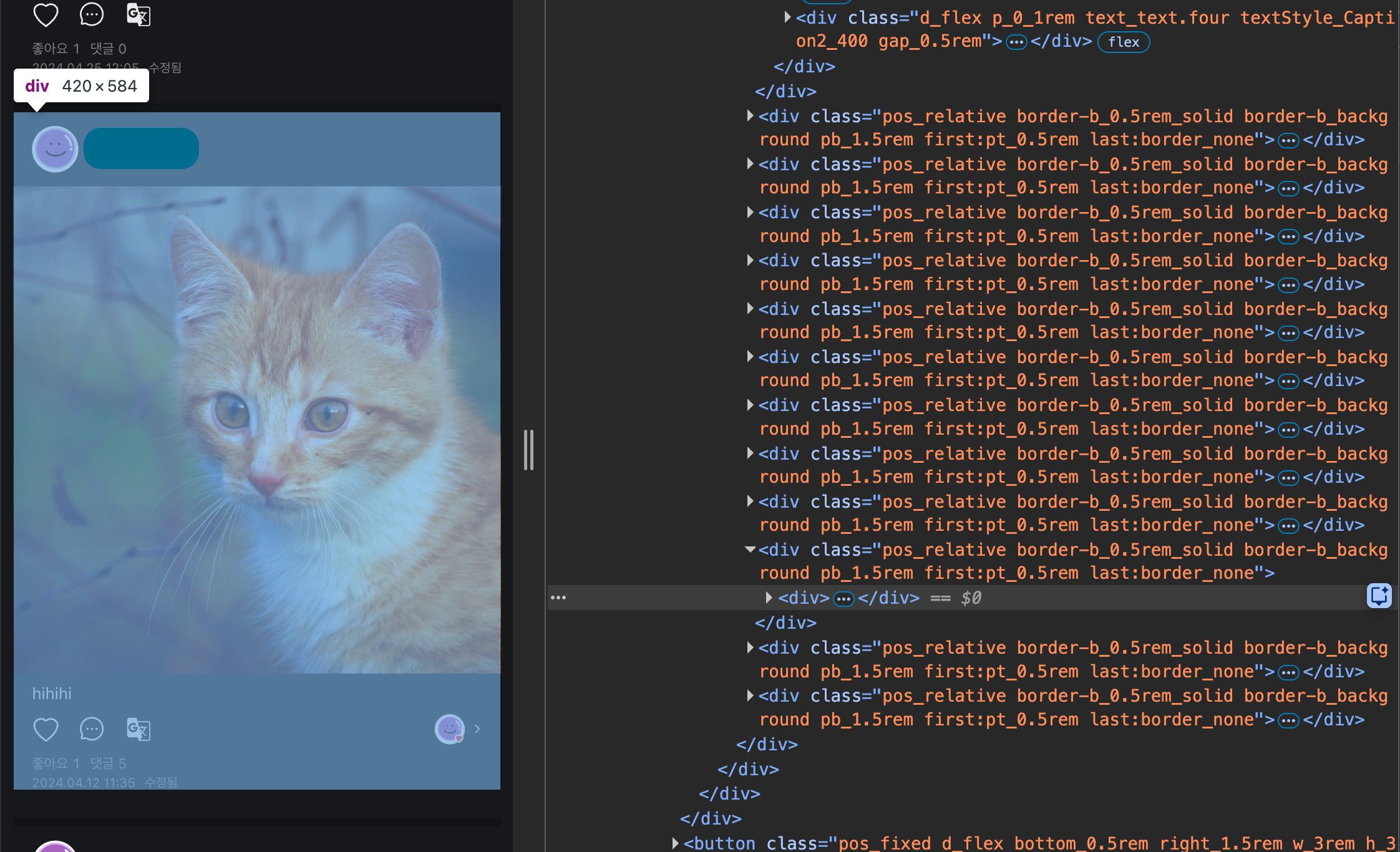The height and width of the screenshot is (852, 1400).
Task: Click ellipsis inside the selected div node
Action: pos(843,599)
